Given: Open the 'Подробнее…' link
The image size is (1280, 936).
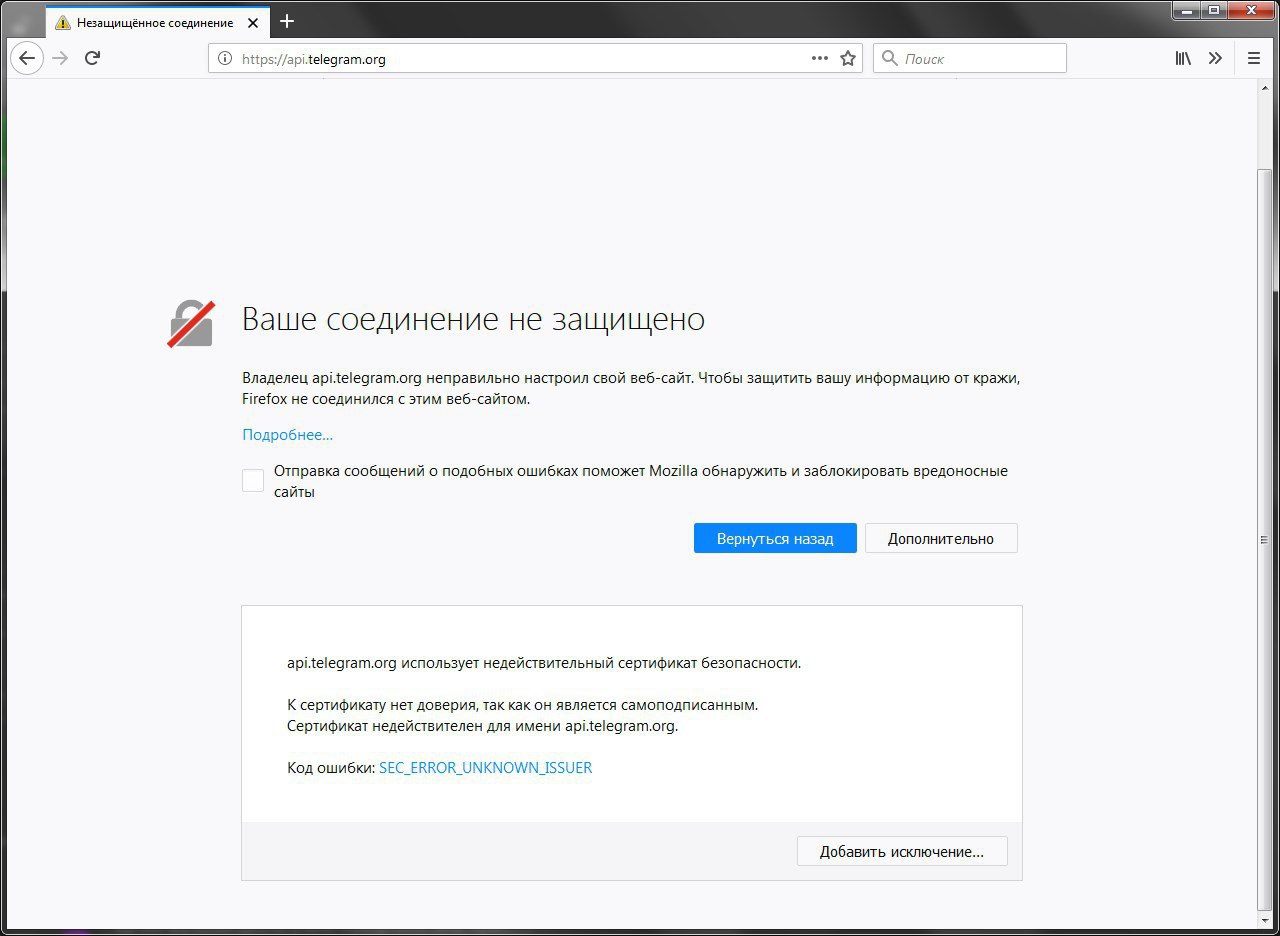Looking at the screenshot, I should (288, 435).
